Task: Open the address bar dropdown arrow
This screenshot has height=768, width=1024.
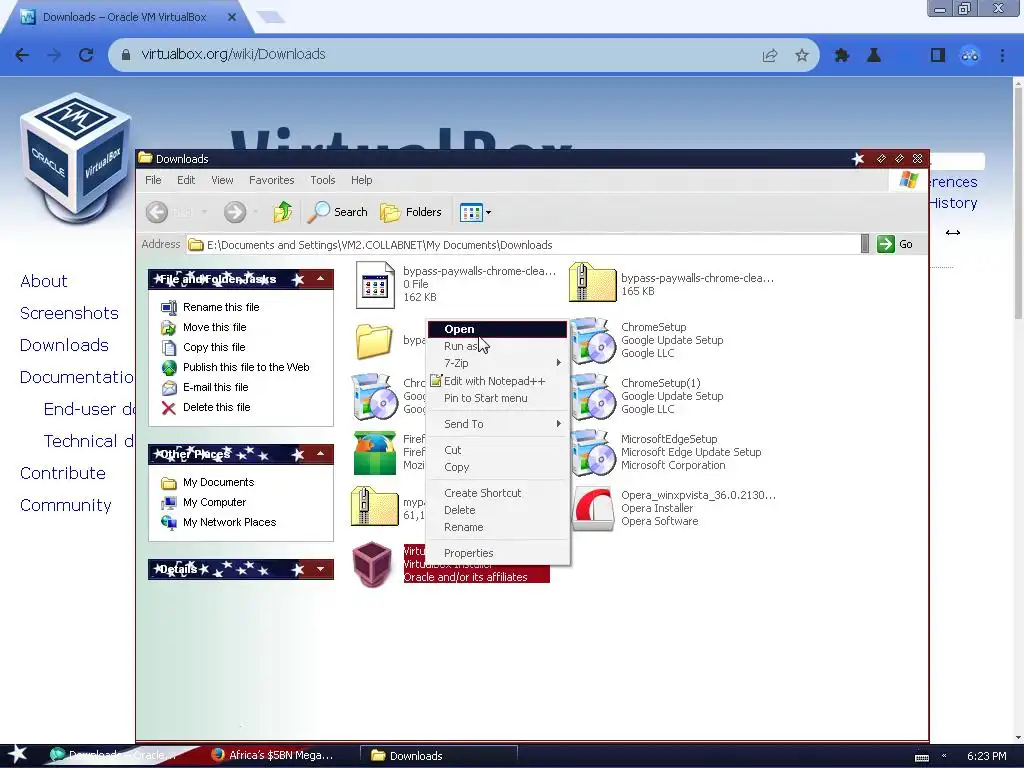Action: [865, 244]
